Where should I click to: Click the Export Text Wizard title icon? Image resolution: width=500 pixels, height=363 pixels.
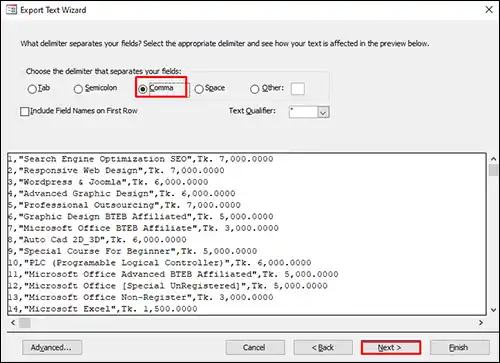[x=11, y=10]
